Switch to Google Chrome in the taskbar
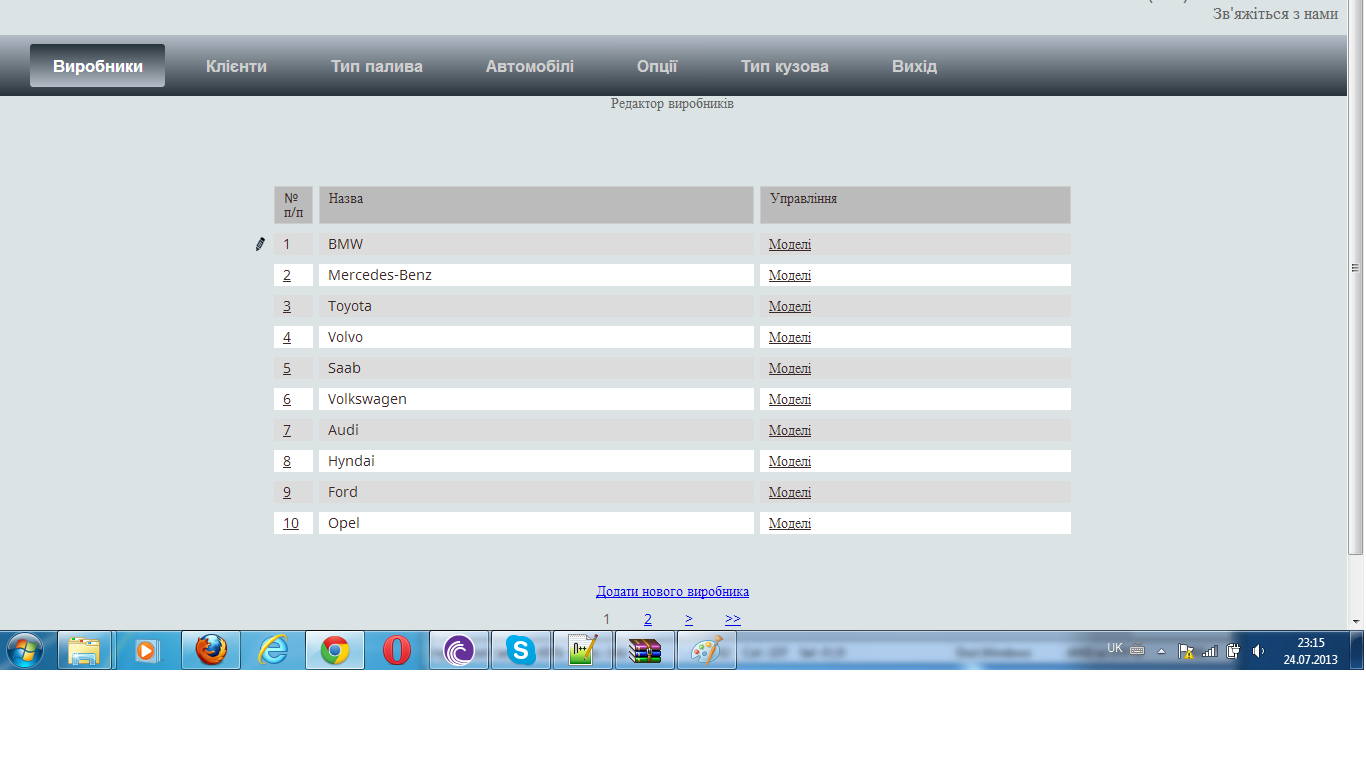This screenshot has width=1366, height=768. (335, 651)
